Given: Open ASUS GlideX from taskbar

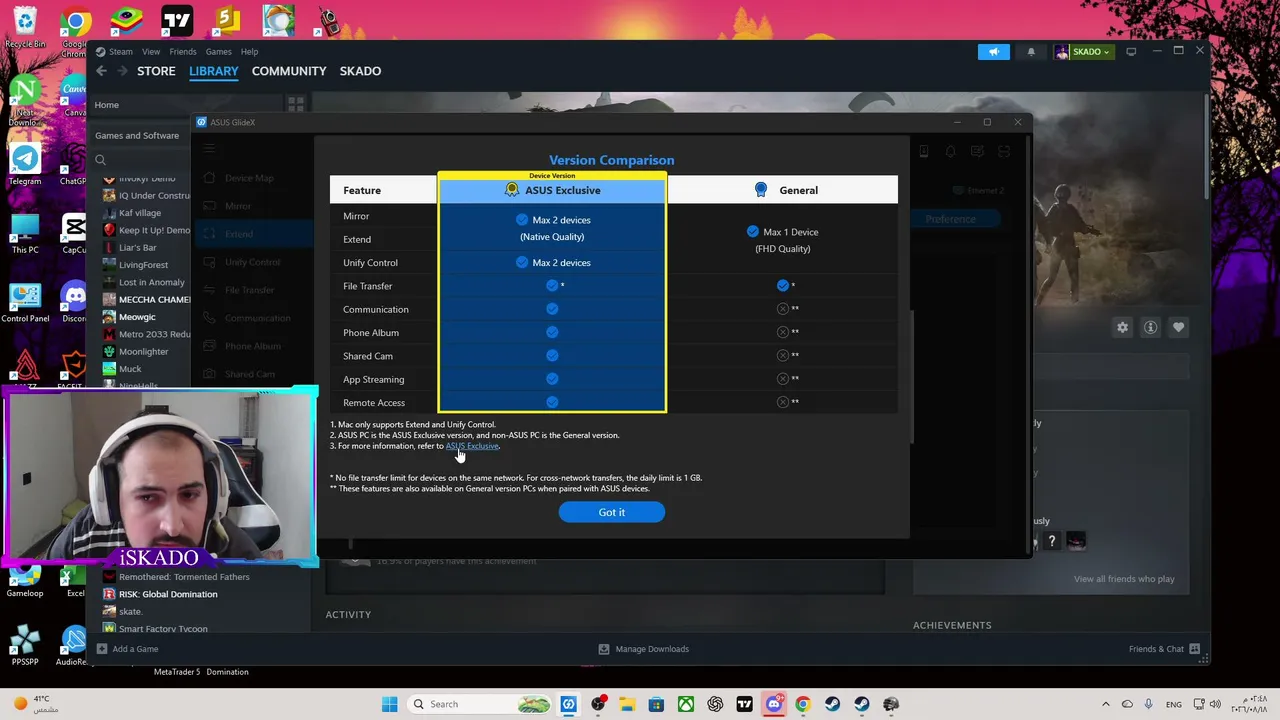Looking at the screenshot, I should tap(569, 704).
